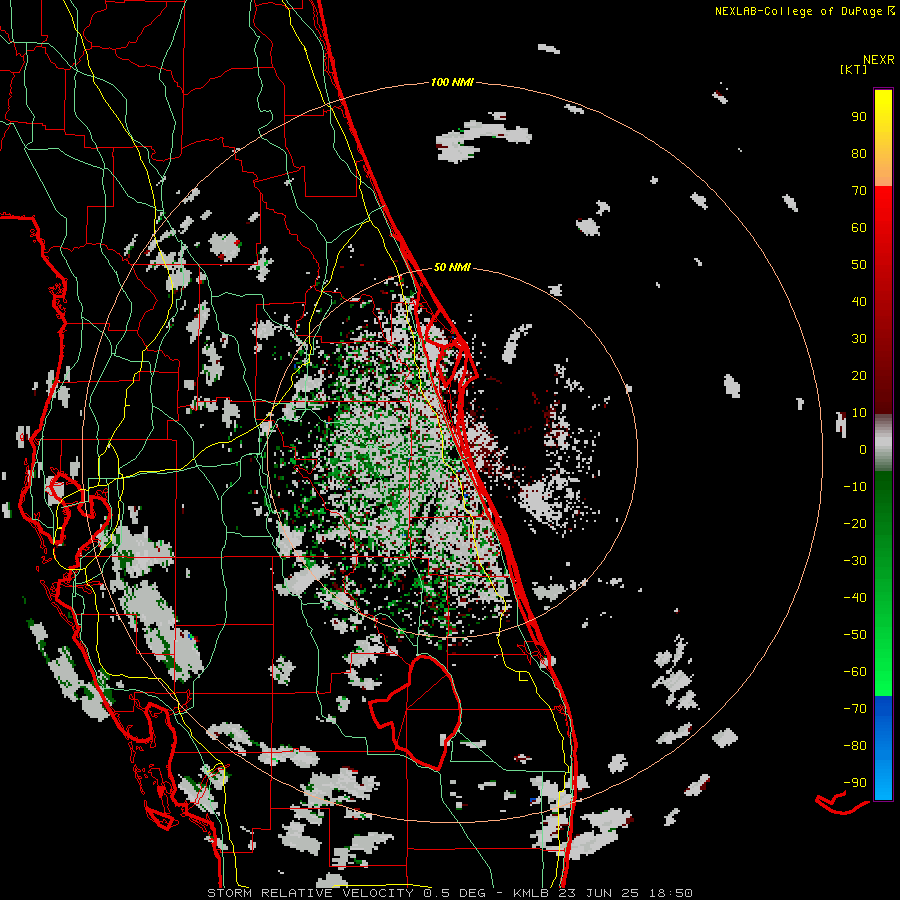Click the -30 value on velocity scale
900x900 pixels.
(855, 561)
